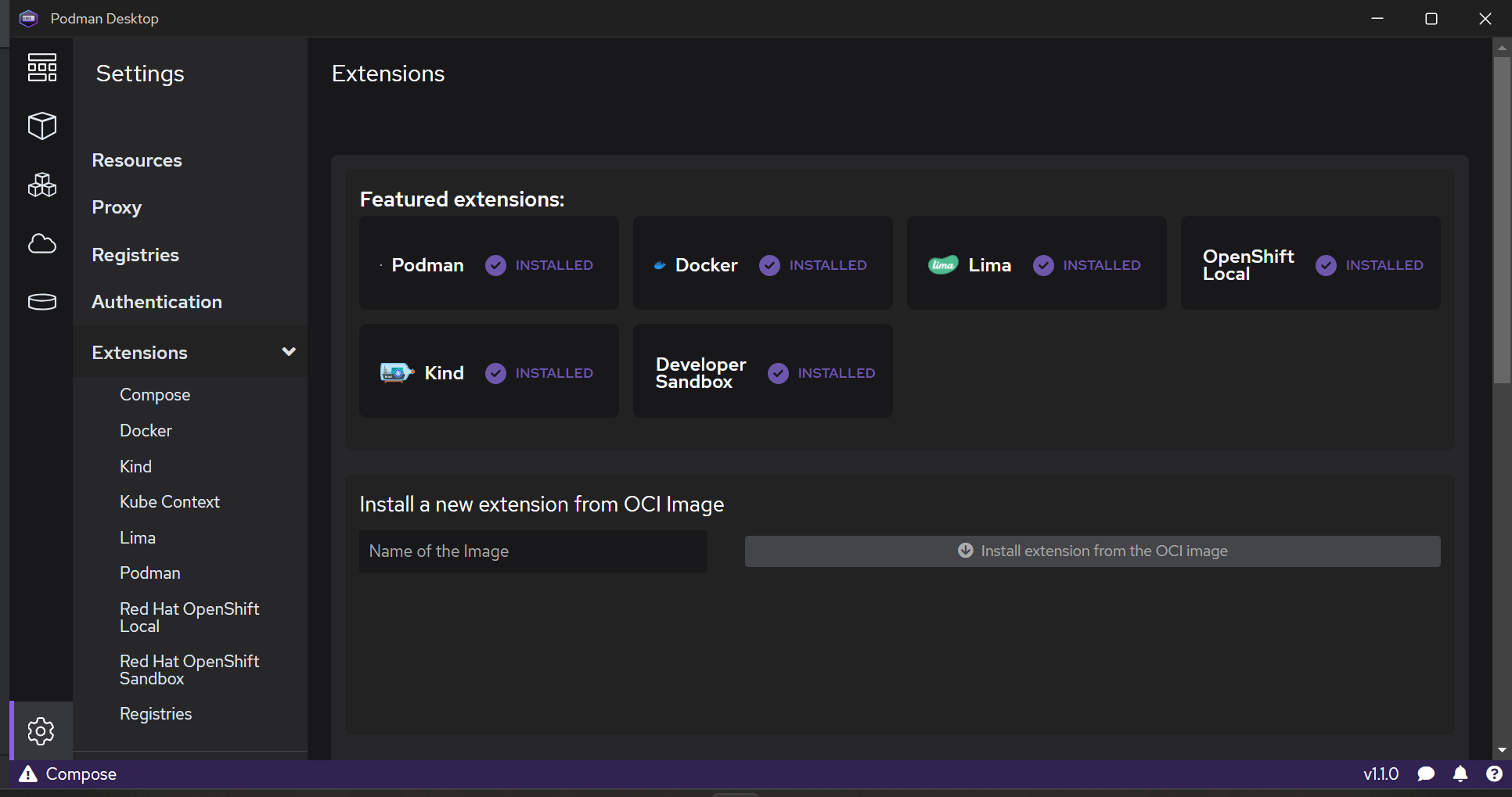
Task: Click the Settings gear icon
Action: (x=41, y=731)
